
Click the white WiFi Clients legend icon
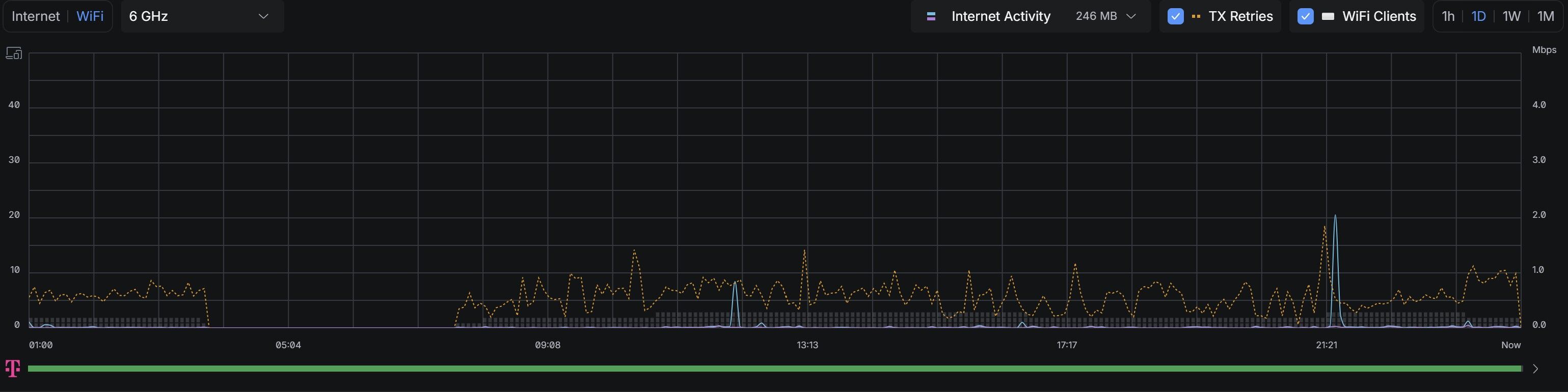pyautogui.click(x=1328, y=16)
